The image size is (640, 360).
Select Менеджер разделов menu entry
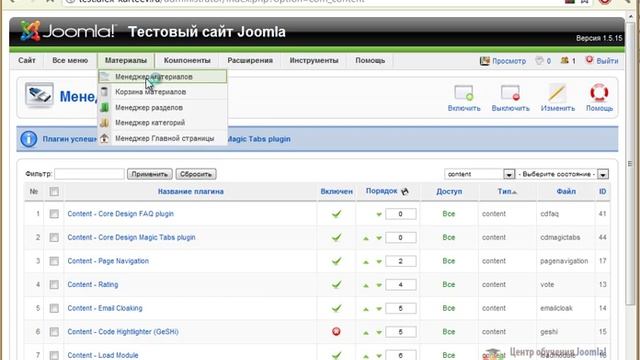pyautogui.click(x=162, y=108)
